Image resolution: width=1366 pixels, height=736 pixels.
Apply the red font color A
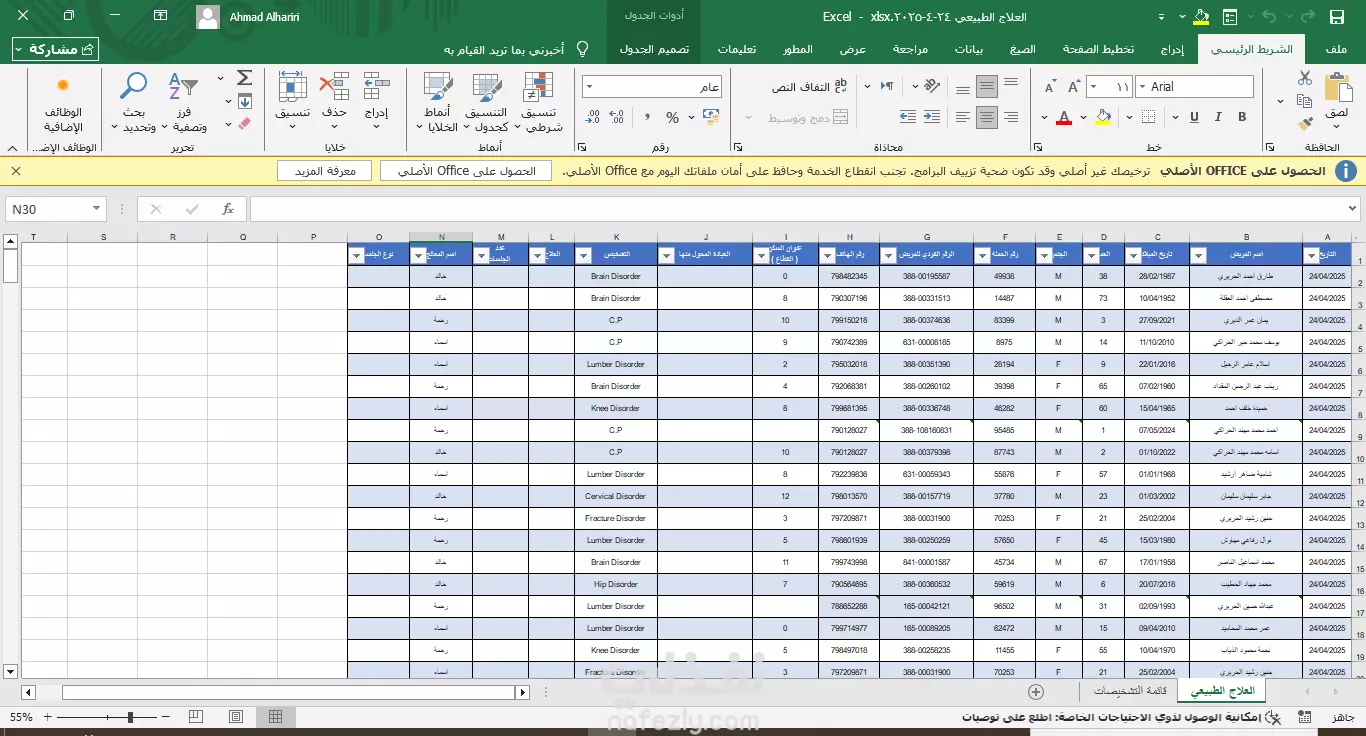click(1065, 118)
